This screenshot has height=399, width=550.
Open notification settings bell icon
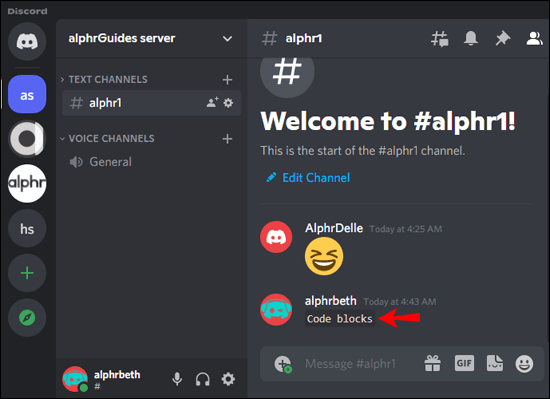coord(471,38)
